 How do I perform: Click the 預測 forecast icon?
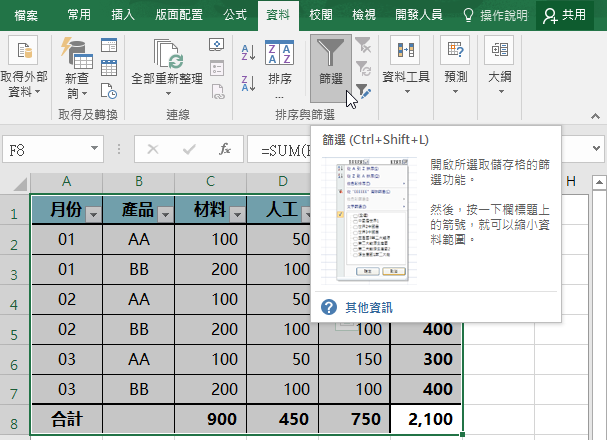(455, 50)
